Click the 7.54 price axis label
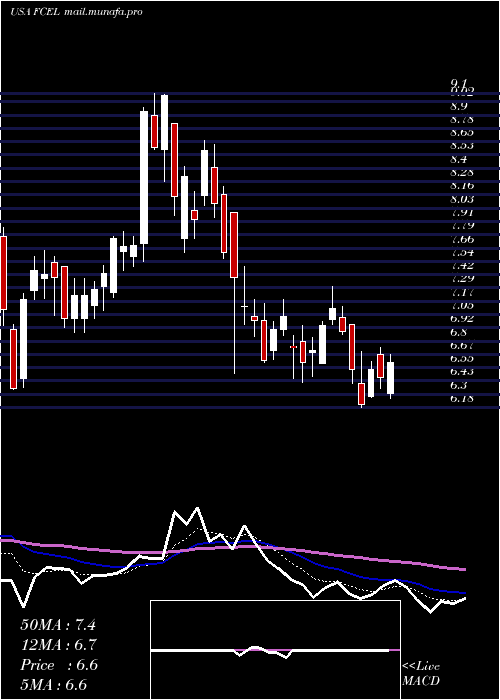This screenshot has width=500, height=700. (462, 252)
